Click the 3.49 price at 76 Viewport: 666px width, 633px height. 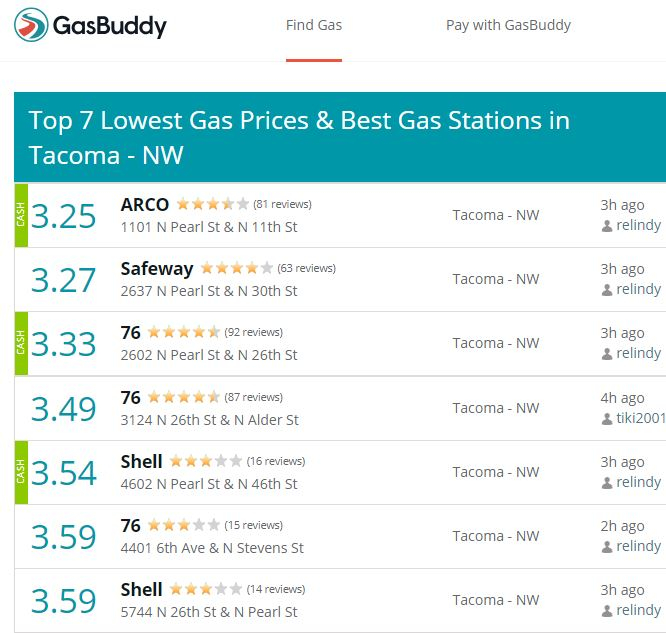tap(64, 409)
